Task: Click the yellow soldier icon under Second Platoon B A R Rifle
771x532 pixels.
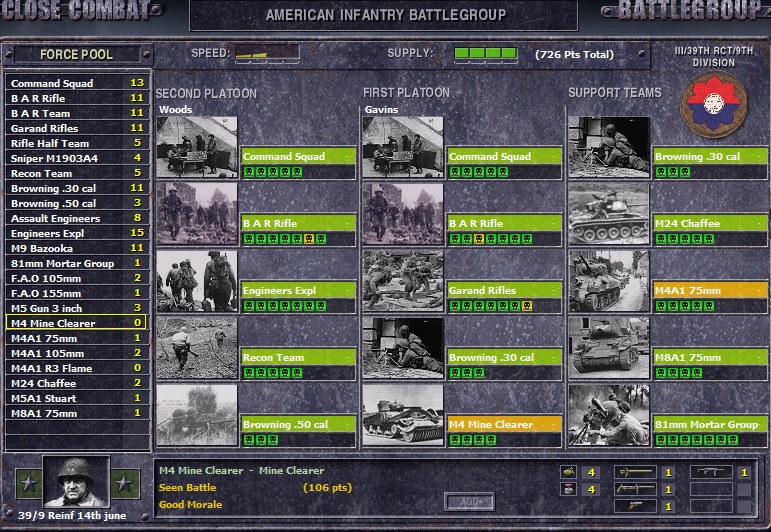Action: pyautogui.click(x=309, y=239)
